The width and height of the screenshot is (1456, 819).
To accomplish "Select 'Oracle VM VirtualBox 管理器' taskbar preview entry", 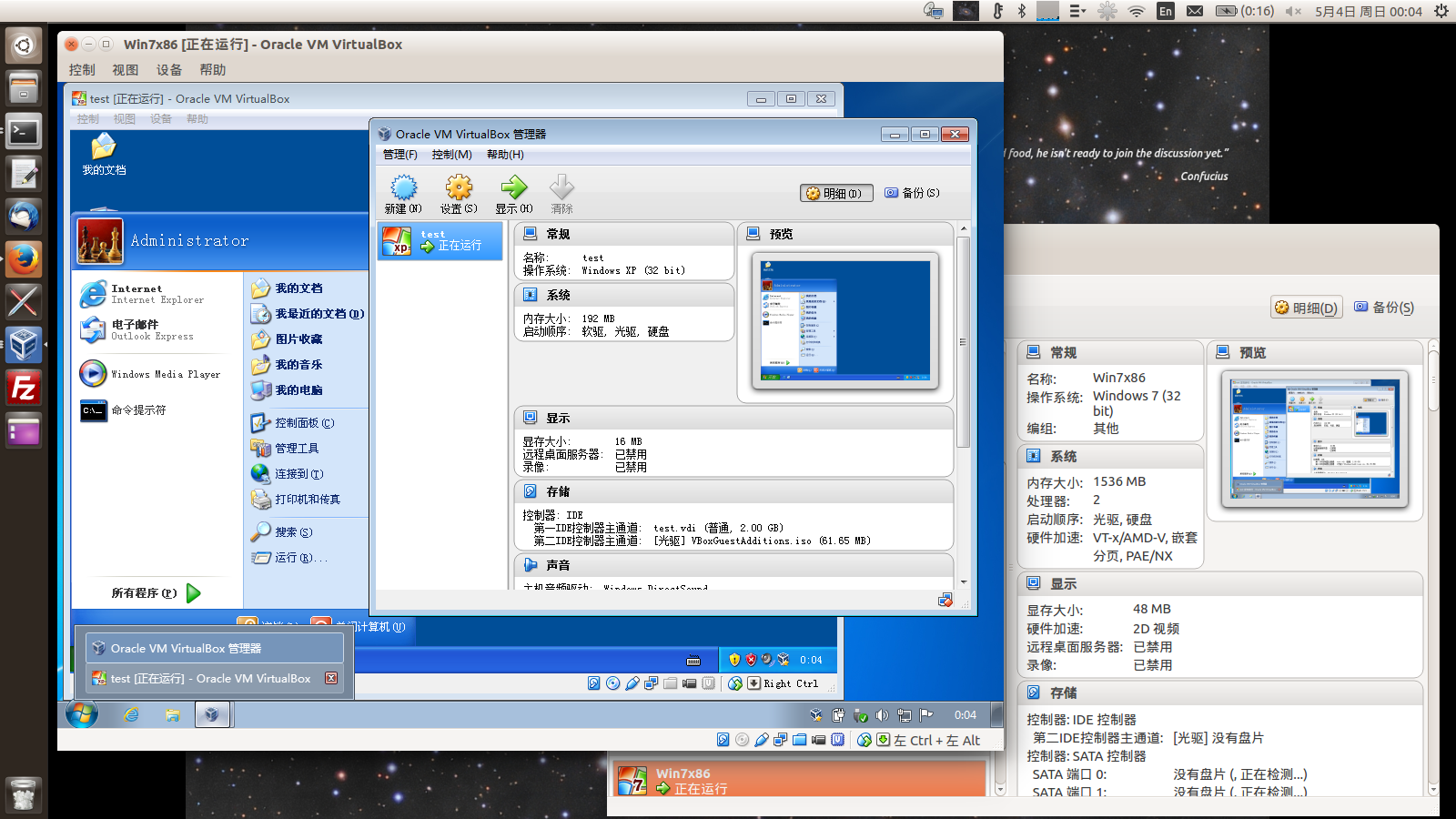I will pyautogui.click(x=215, y=648).
